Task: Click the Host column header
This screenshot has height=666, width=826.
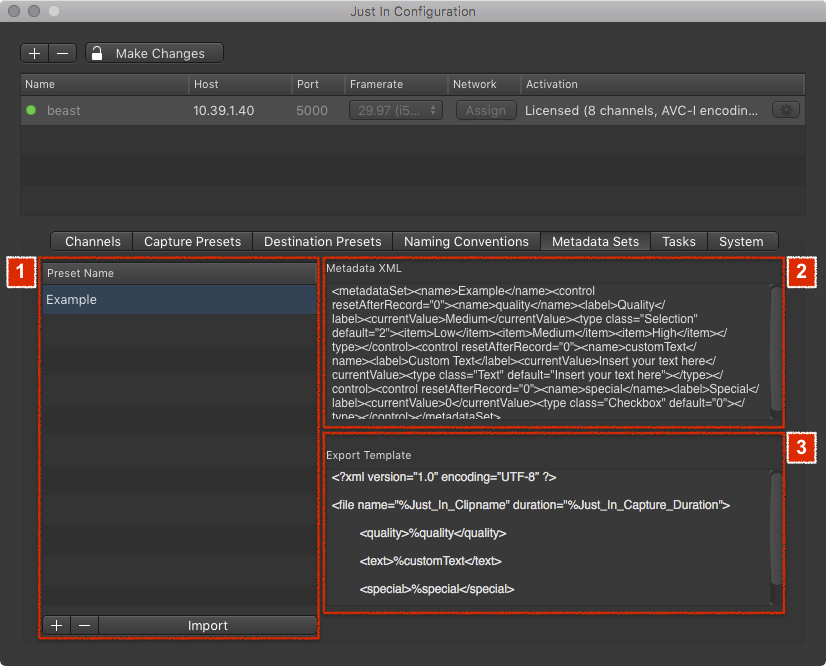Action: [240, 84]
